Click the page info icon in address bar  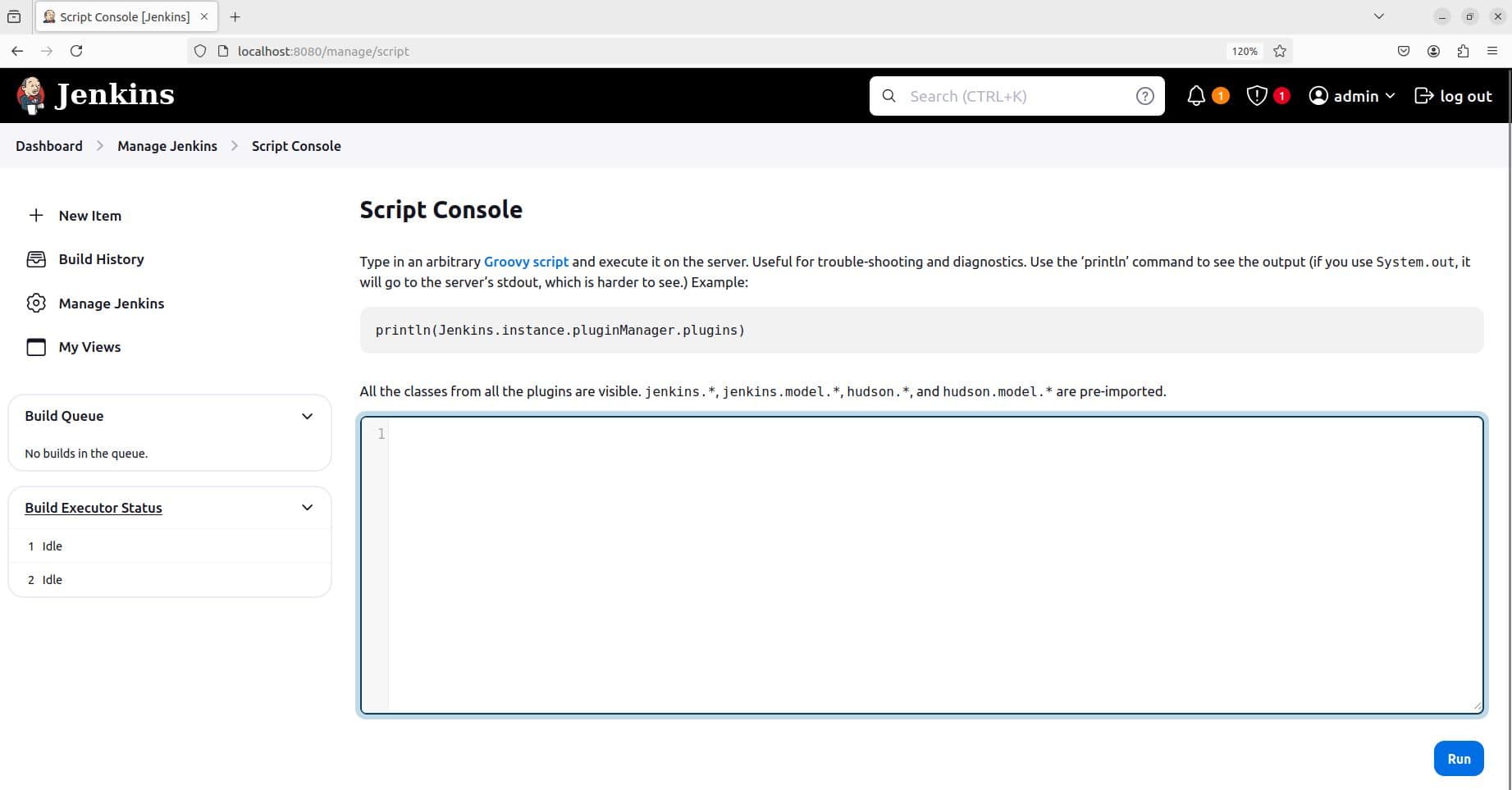(x=222, y=51)
